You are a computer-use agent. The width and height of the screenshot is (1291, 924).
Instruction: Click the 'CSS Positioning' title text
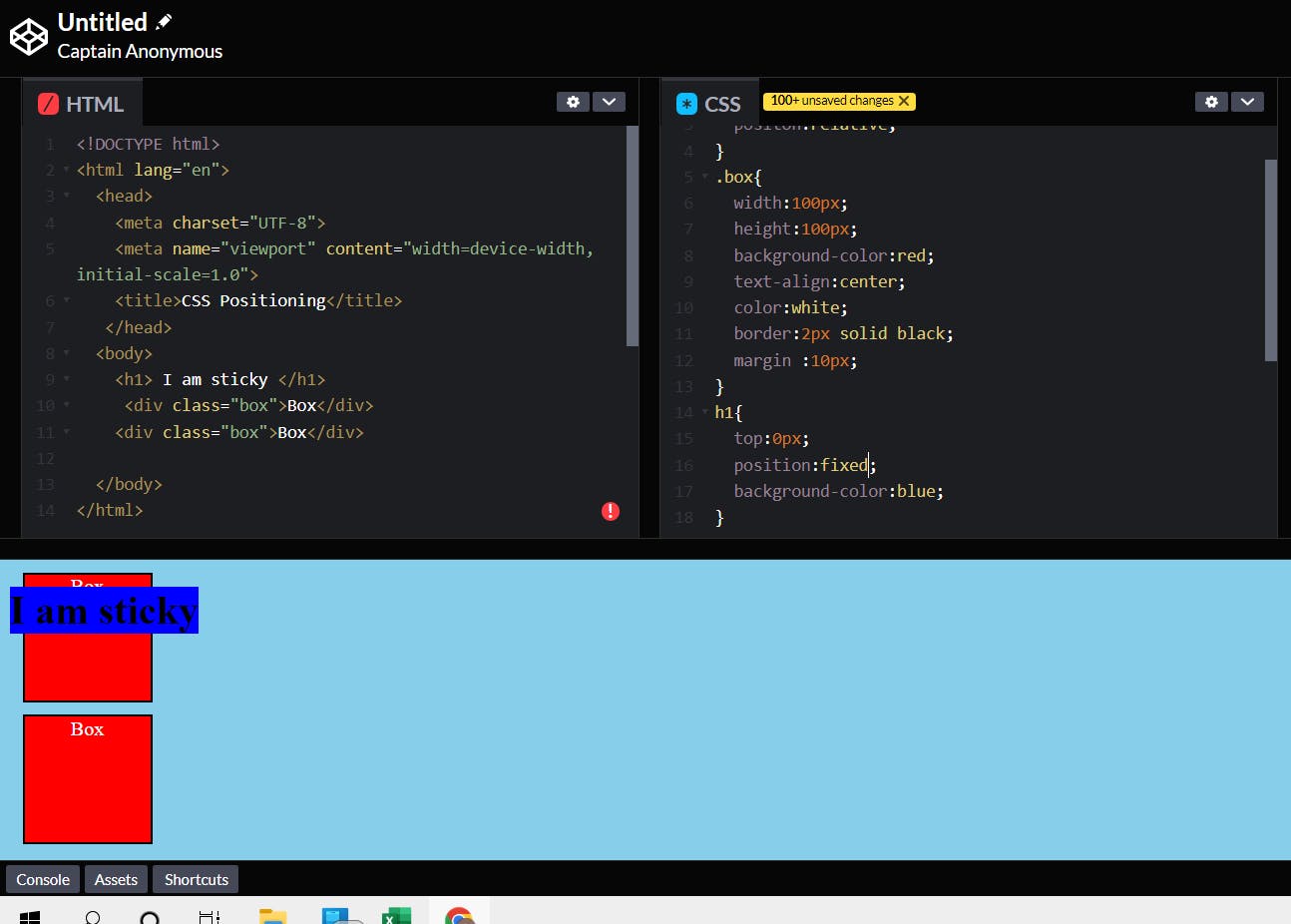click(x=253, y=300)
